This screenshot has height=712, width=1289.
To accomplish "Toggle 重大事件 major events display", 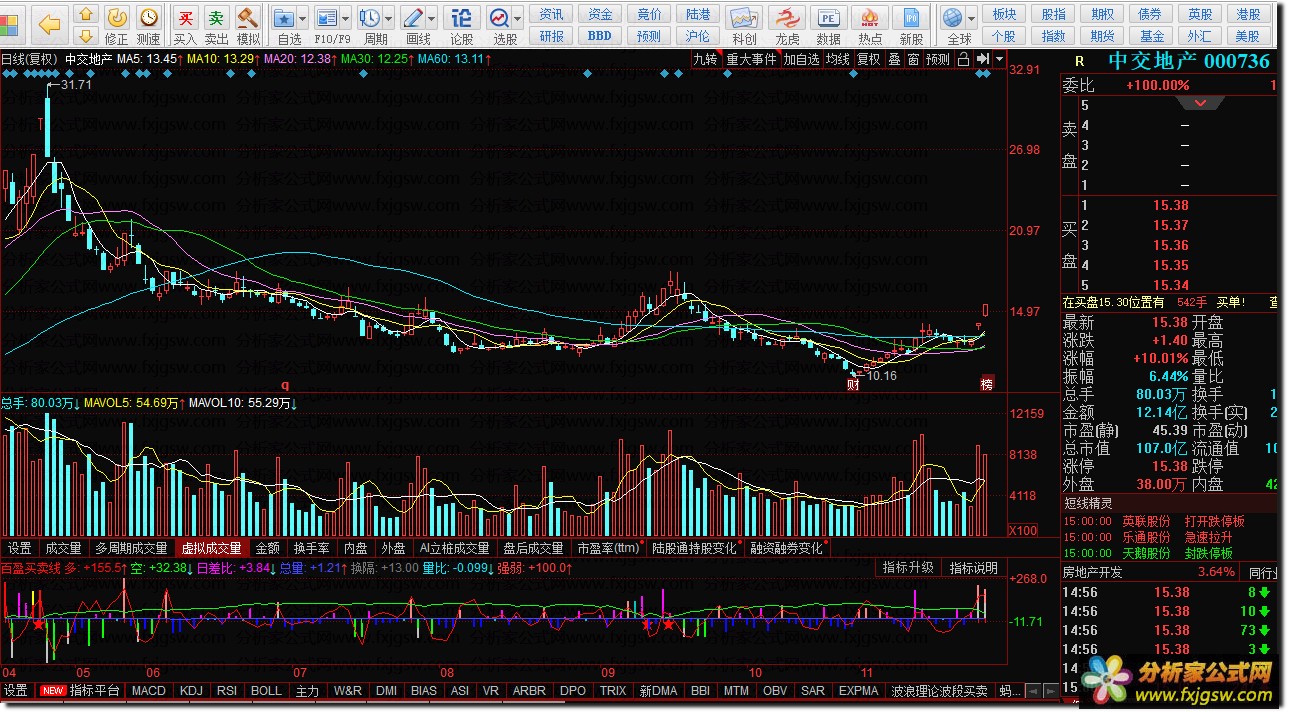I will tap(751, 59).
